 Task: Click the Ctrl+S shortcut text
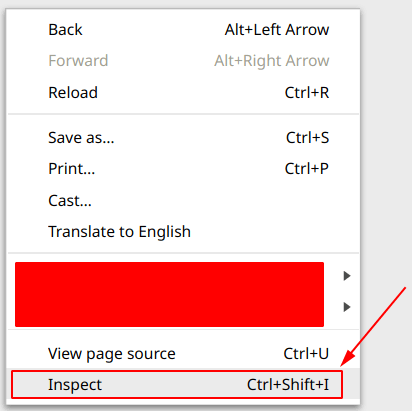point(307,138)
